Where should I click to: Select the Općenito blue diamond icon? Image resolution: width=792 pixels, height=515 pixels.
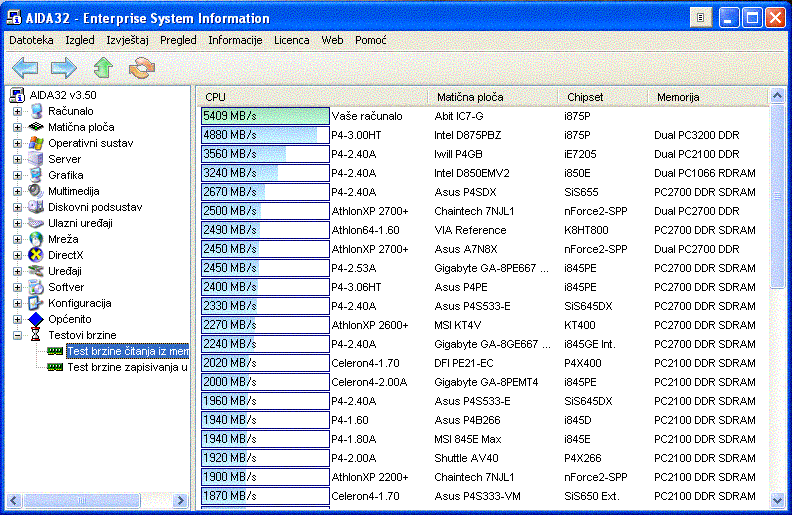pyautogui.click(x=37, y=319)
